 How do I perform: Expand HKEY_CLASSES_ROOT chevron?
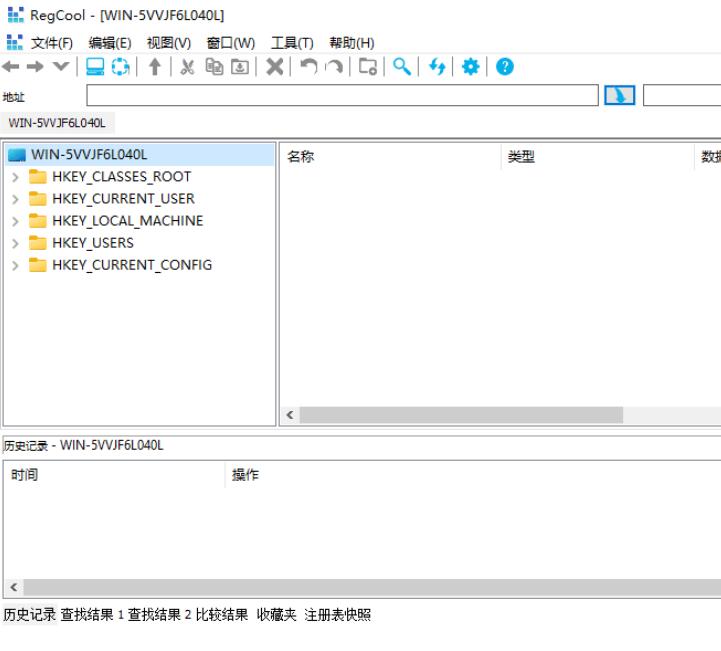(15, 177)
